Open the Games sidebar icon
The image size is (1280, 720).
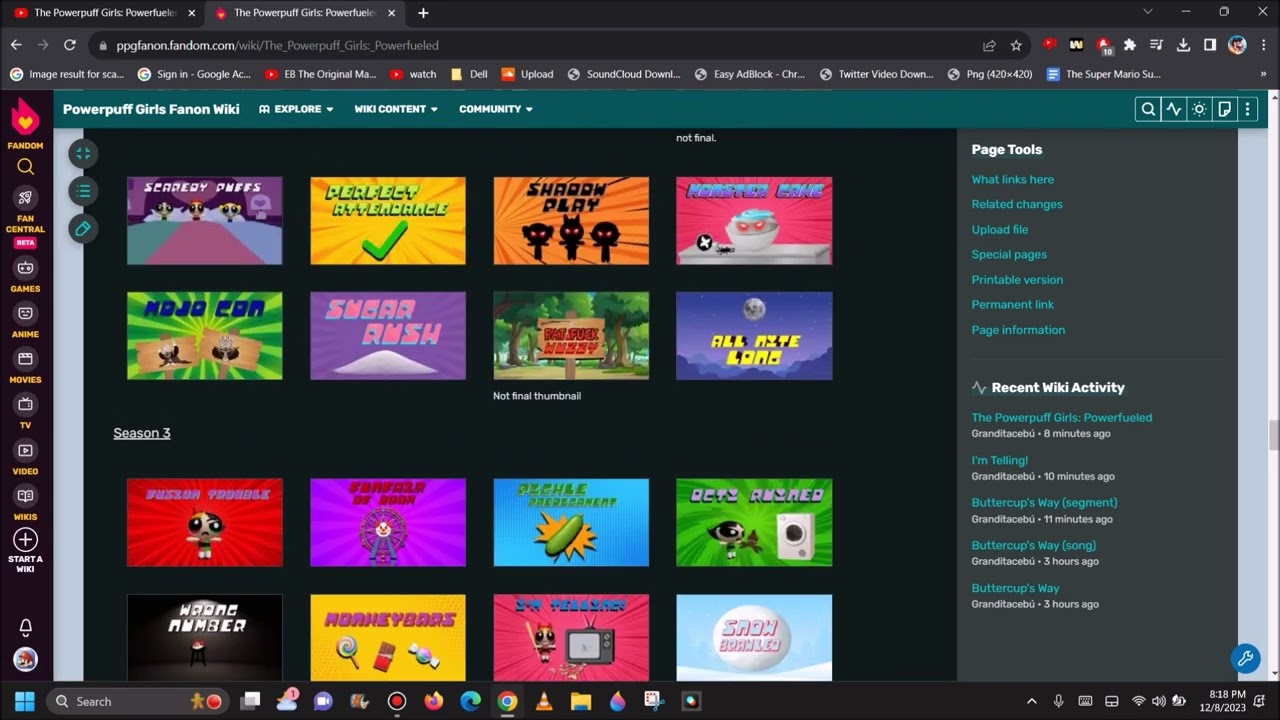[x=26, y=267]
